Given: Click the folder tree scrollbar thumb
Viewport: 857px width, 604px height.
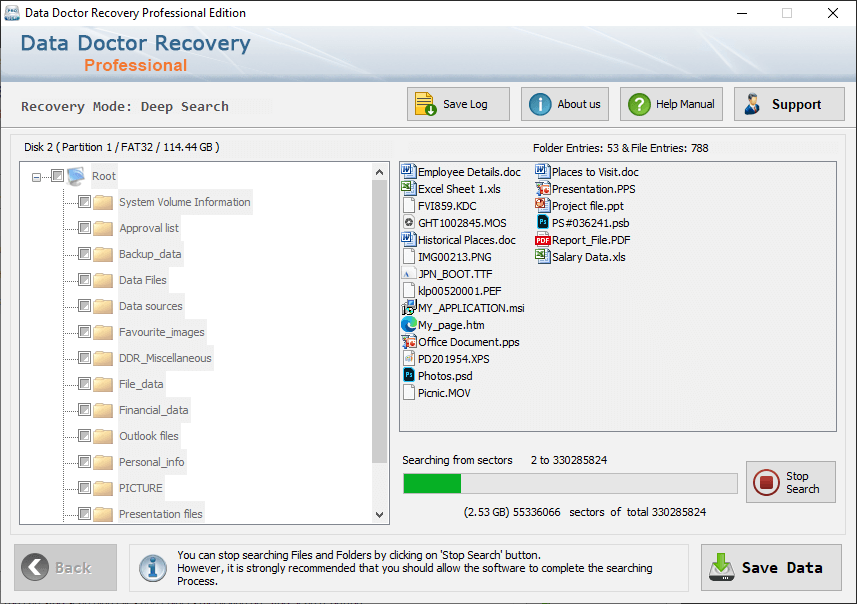Looking at the screenshot, I should pyautogui.click(x=380, y=322).
